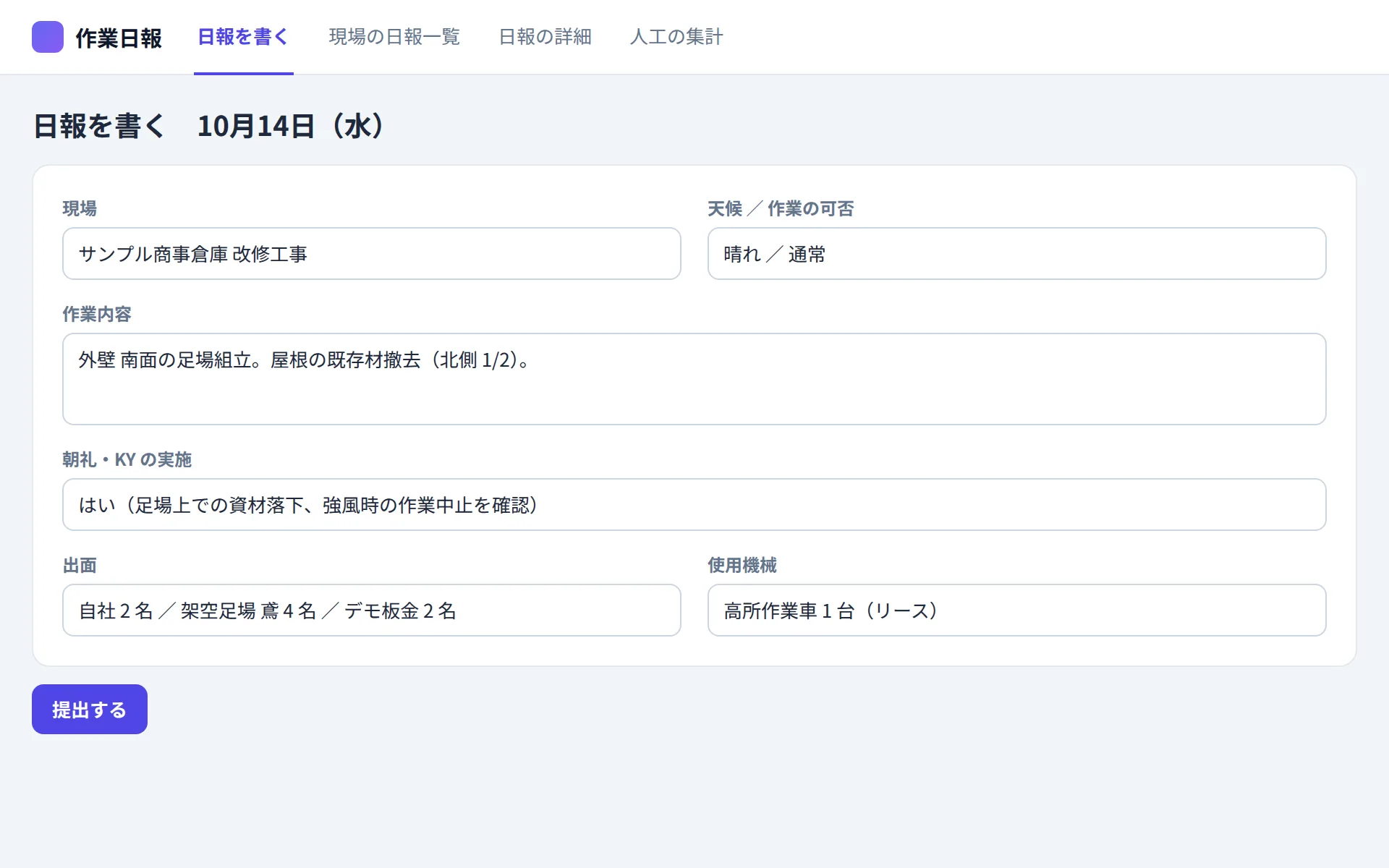The height and width of the screenshot is (868, 1389).
Task: Click the 作業内容 label
Action: click(97, 314)
